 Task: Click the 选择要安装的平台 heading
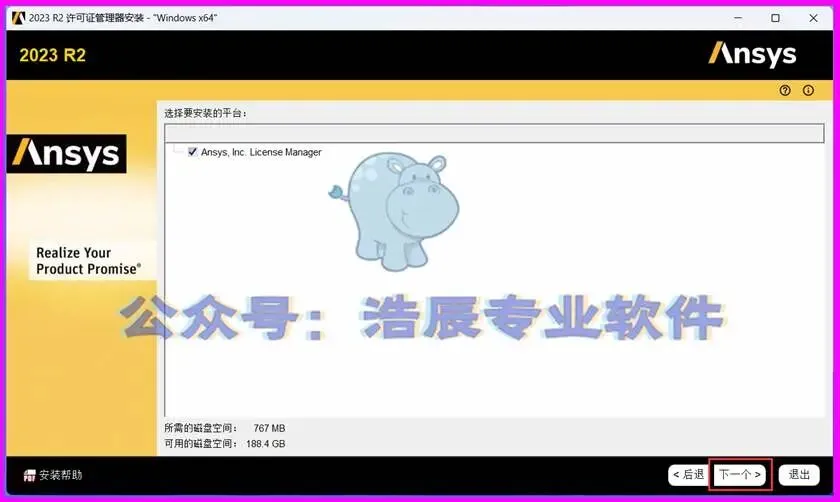(x=205, y=113)
